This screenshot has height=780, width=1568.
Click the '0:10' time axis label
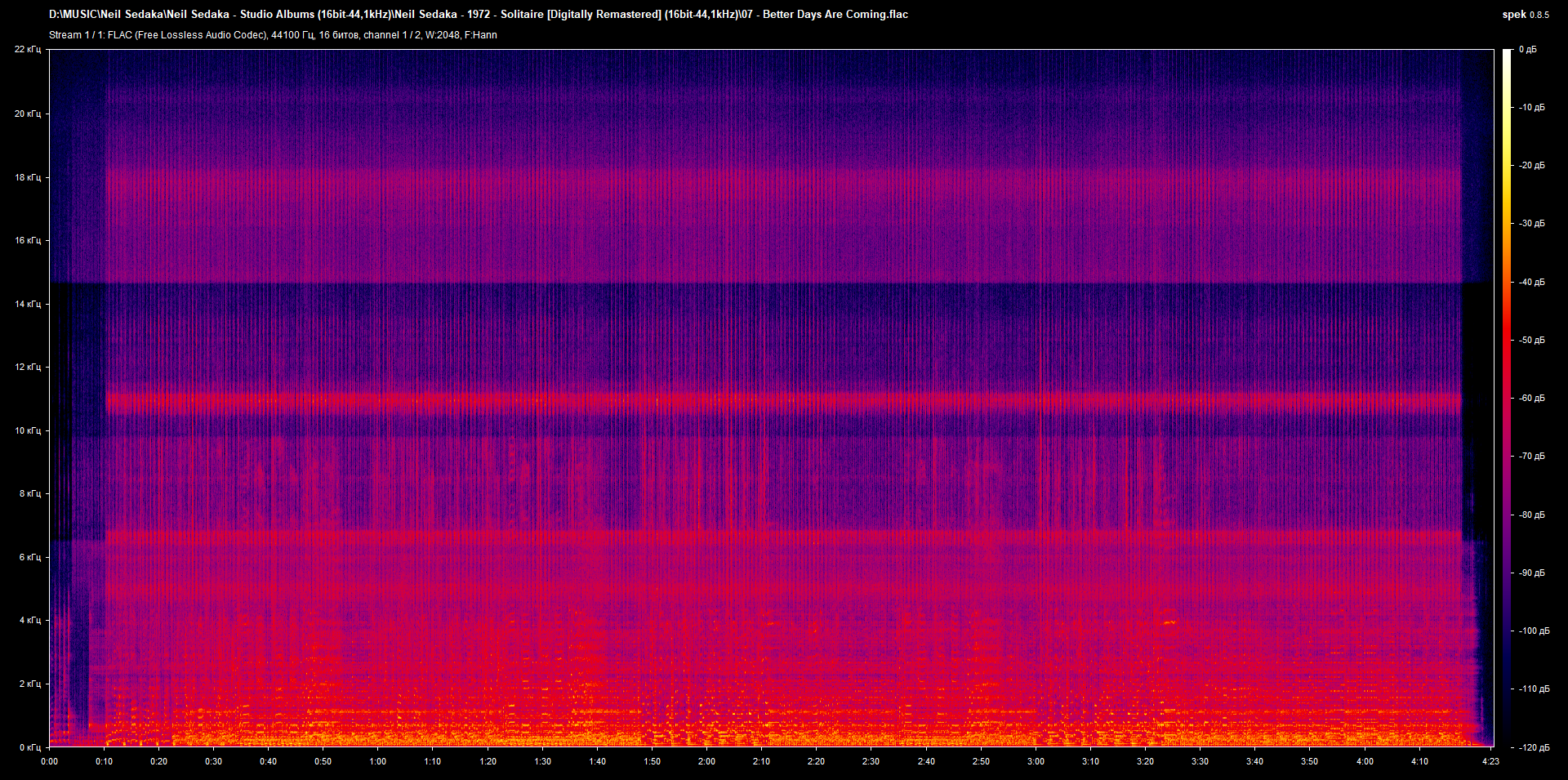click(x=105, y=761)
